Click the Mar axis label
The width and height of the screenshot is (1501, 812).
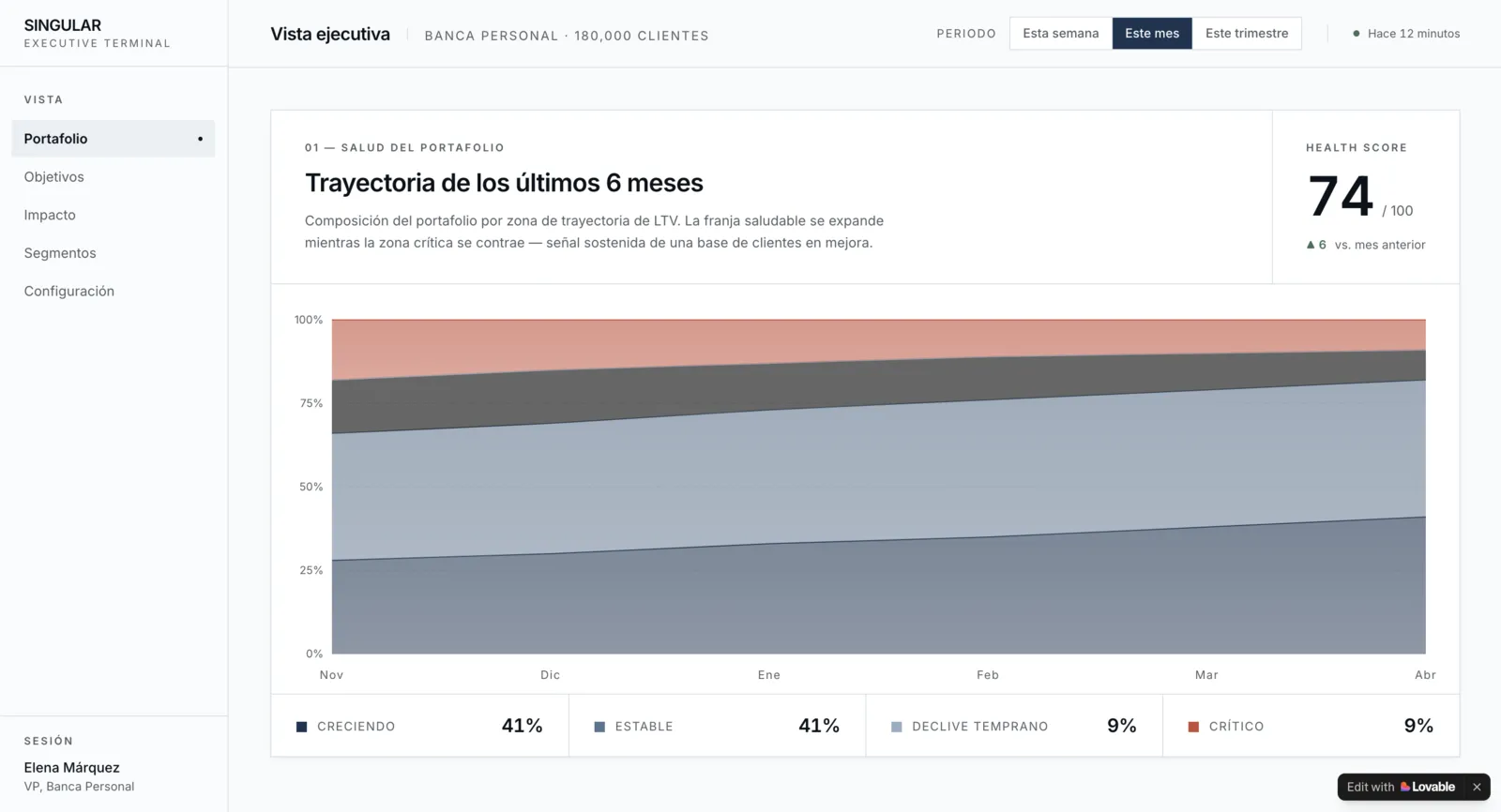pyautogui.click(x=1206, y=675)
